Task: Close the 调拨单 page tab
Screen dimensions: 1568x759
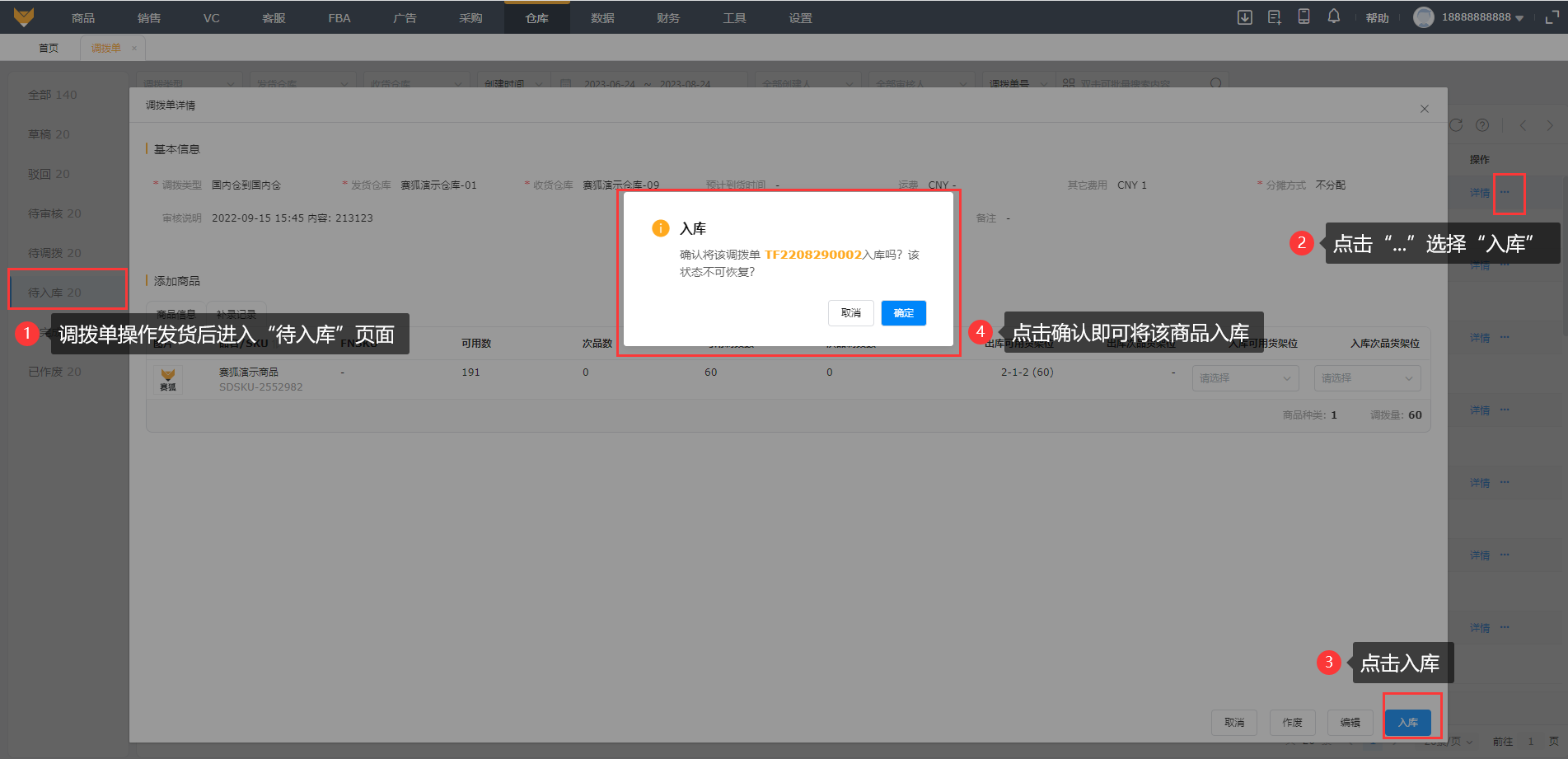Action: click(134, 48)
